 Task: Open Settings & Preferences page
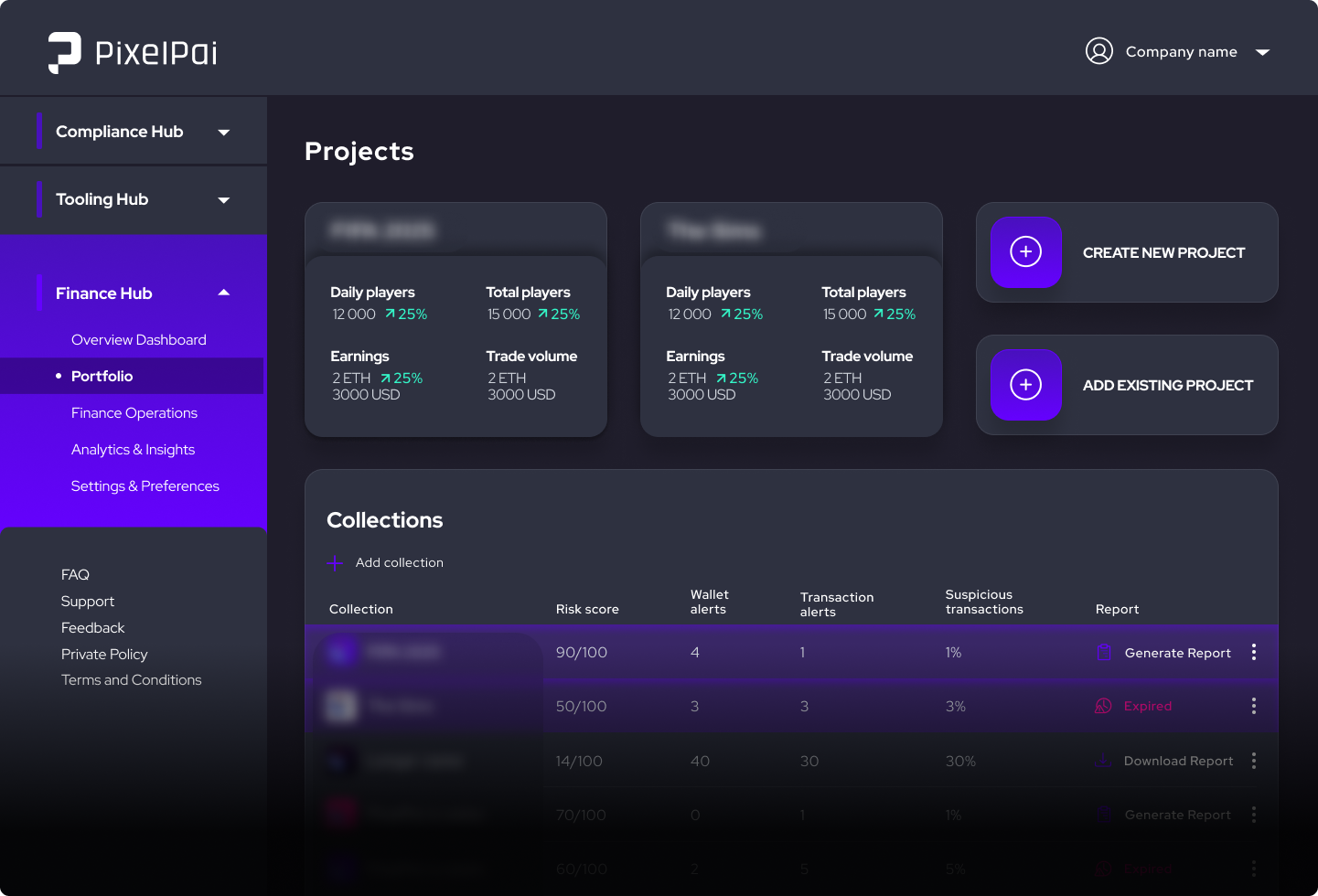(x=145, y=485)
